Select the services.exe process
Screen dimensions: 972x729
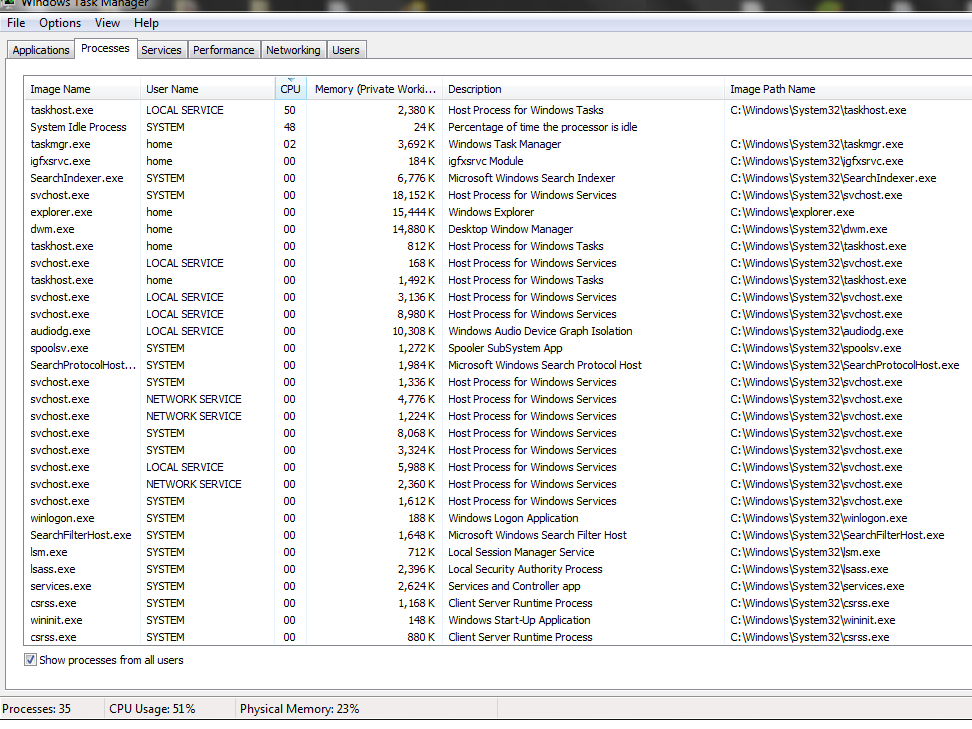pyautogui.click(x=498, y=586)
